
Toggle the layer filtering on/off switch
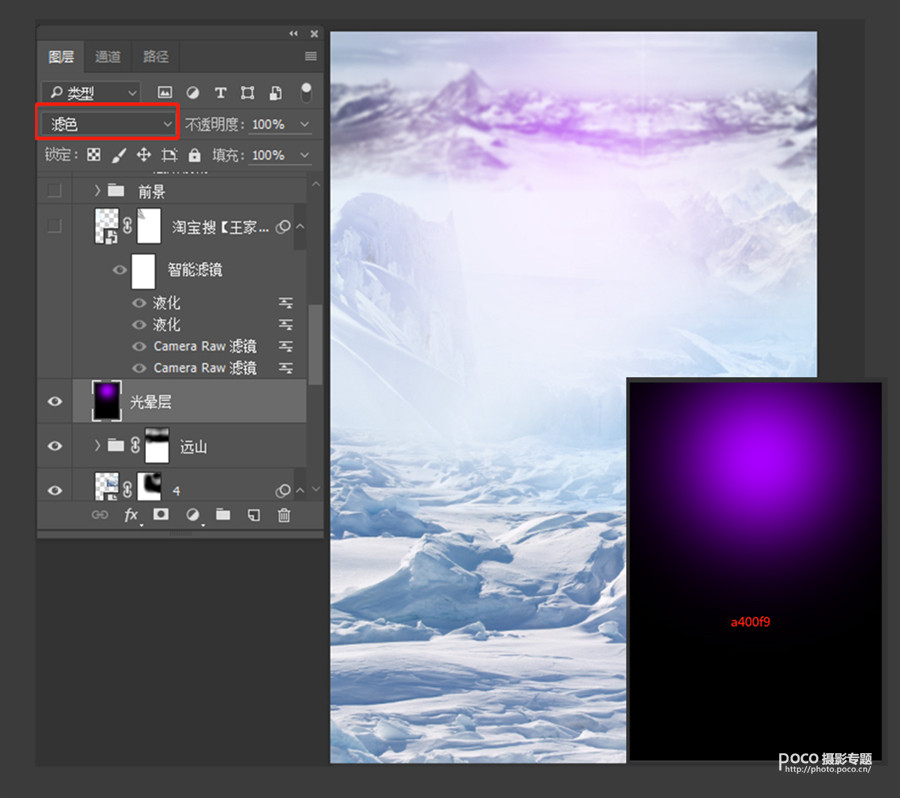307,92
